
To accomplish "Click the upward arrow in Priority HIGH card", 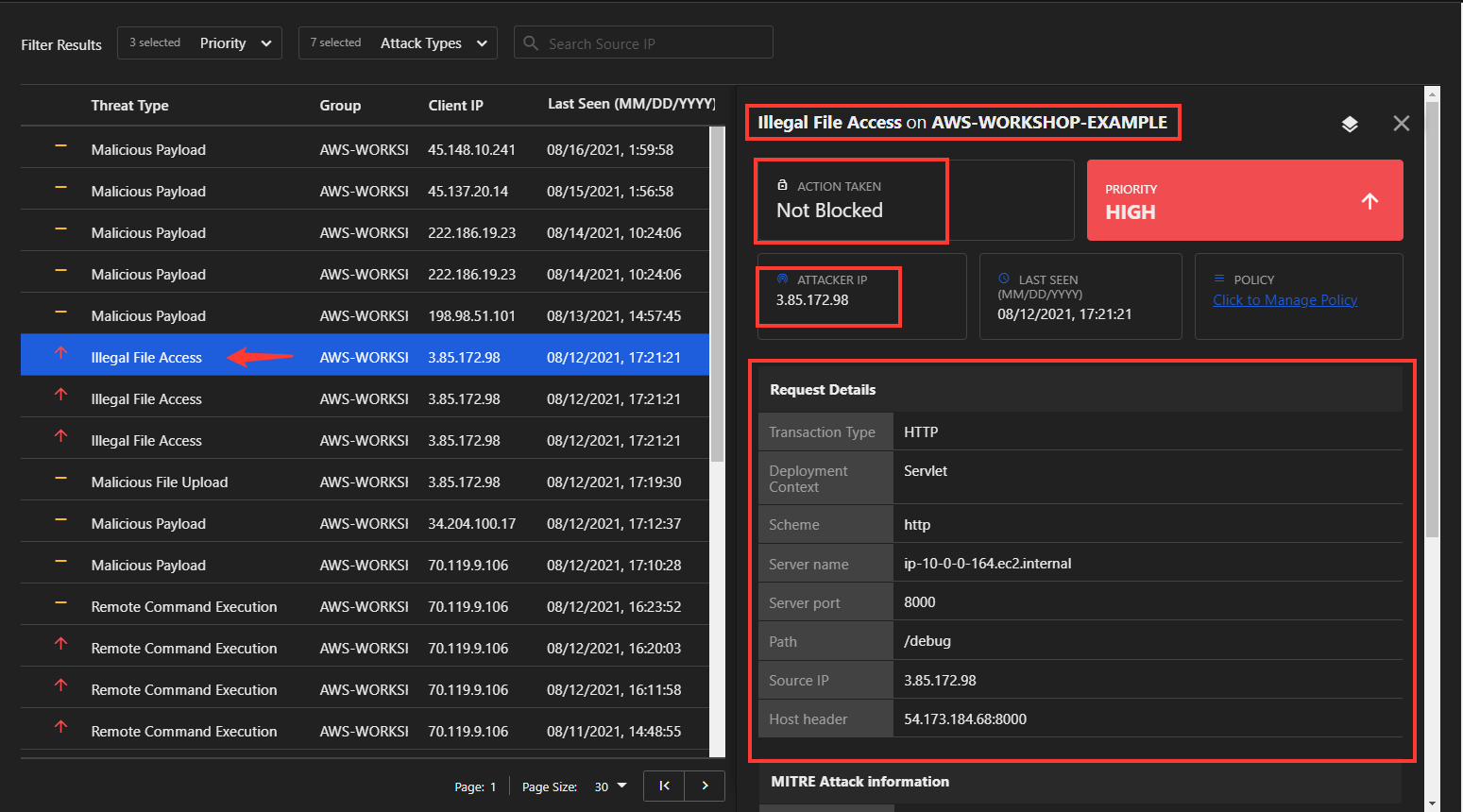I will pyautogui.click(x=1369, y=201).
